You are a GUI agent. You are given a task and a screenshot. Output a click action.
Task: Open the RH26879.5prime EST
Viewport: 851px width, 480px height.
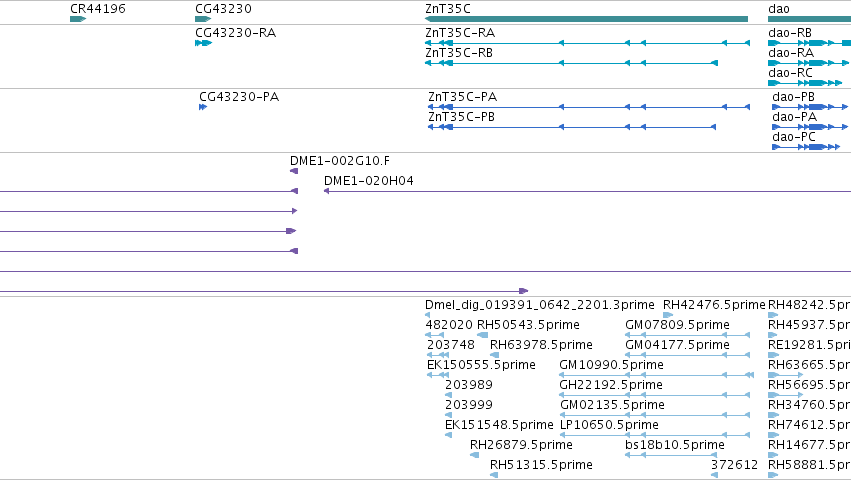coord(521,445)
